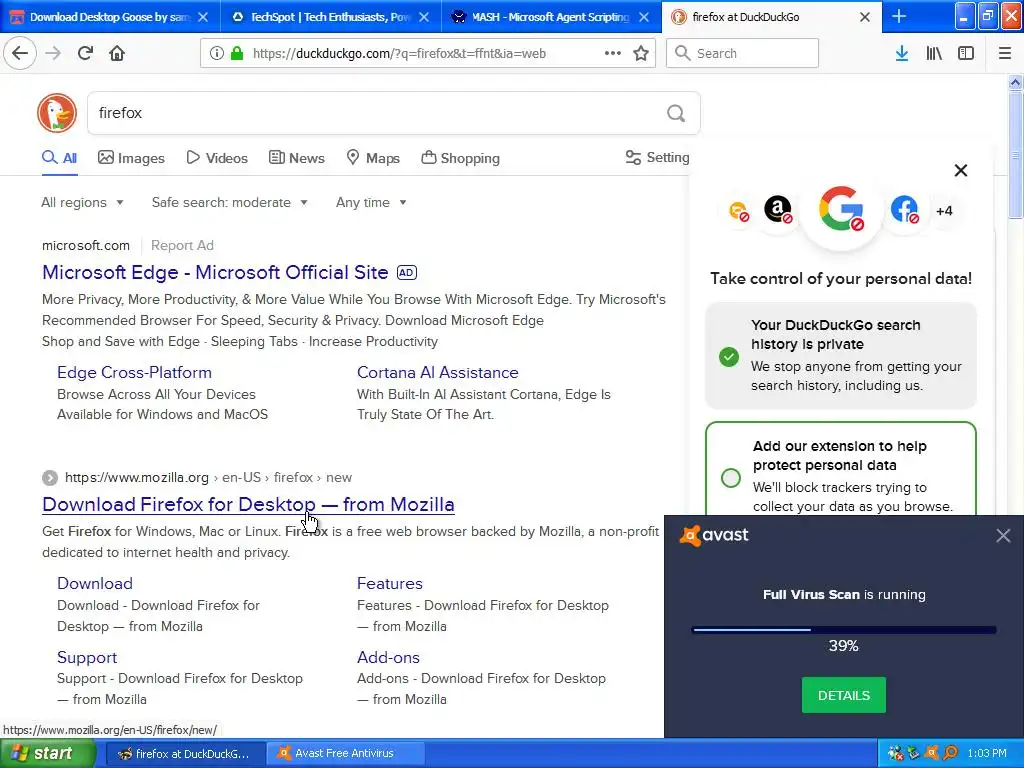Close the Avast scan popup

tap(1003, 536)
